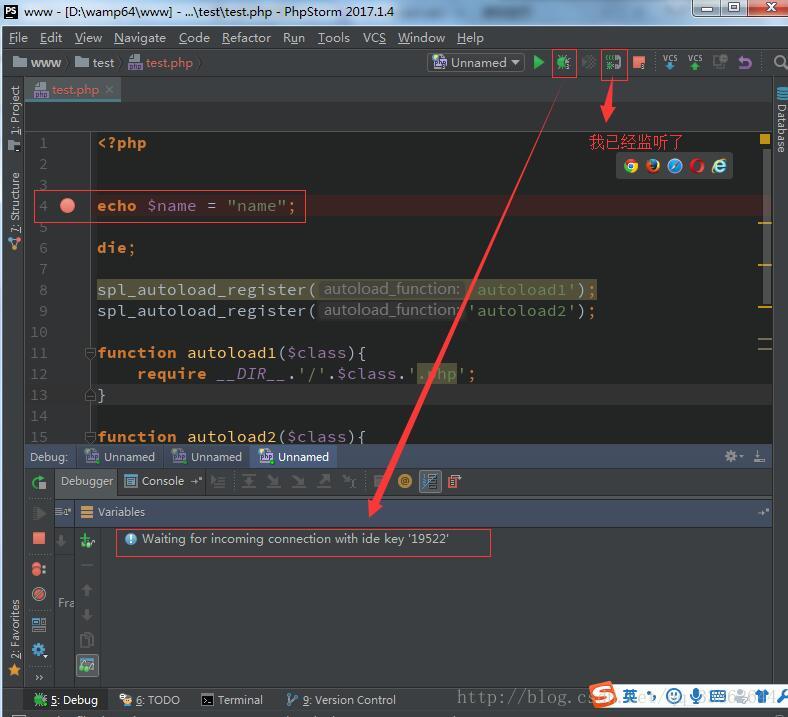Open the Refactor menu
The height and width of the screenshot is (717, 788).
pos(246,38)
